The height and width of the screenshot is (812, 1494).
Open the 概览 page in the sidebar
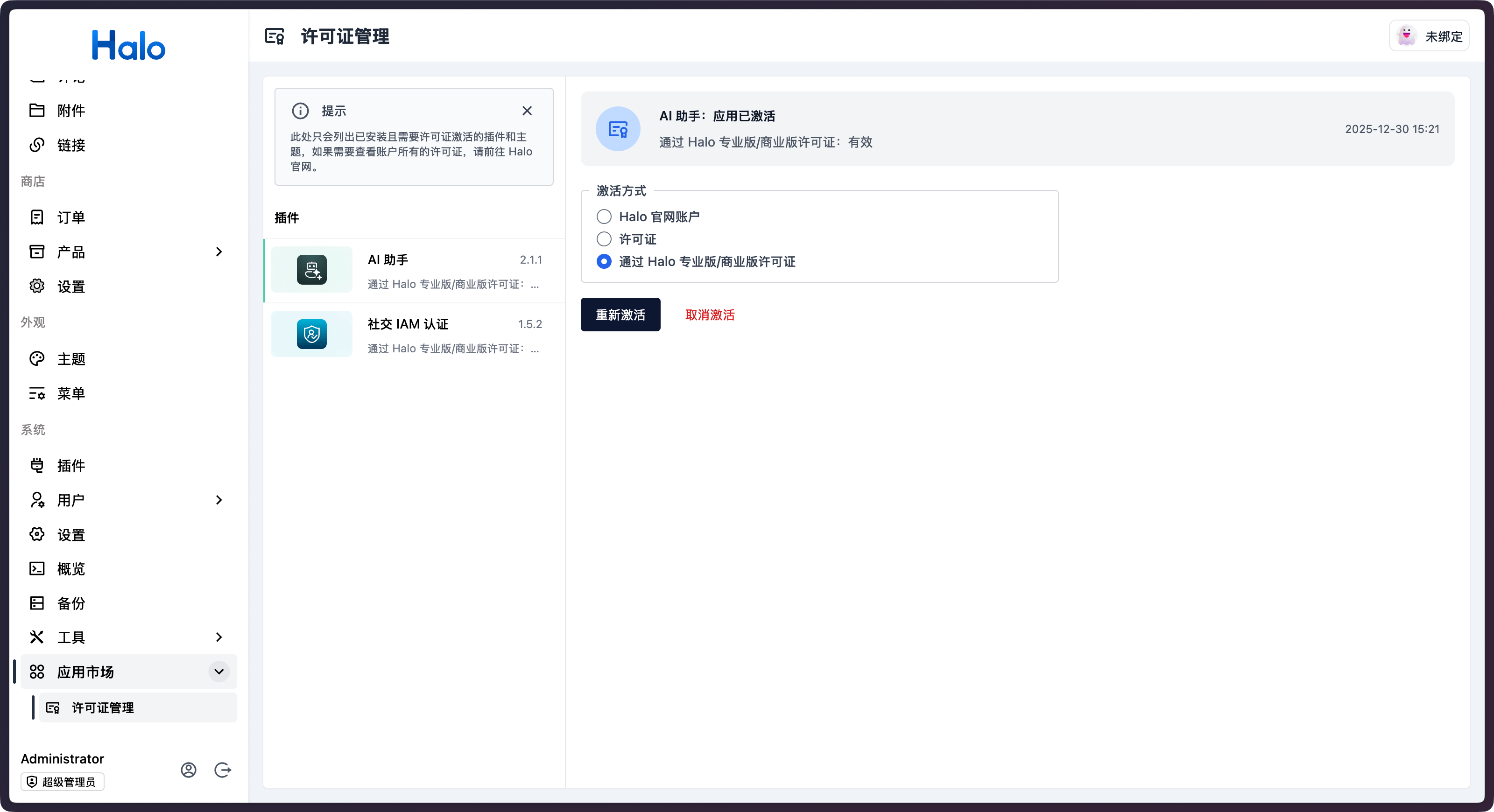[x=72, y=568]
